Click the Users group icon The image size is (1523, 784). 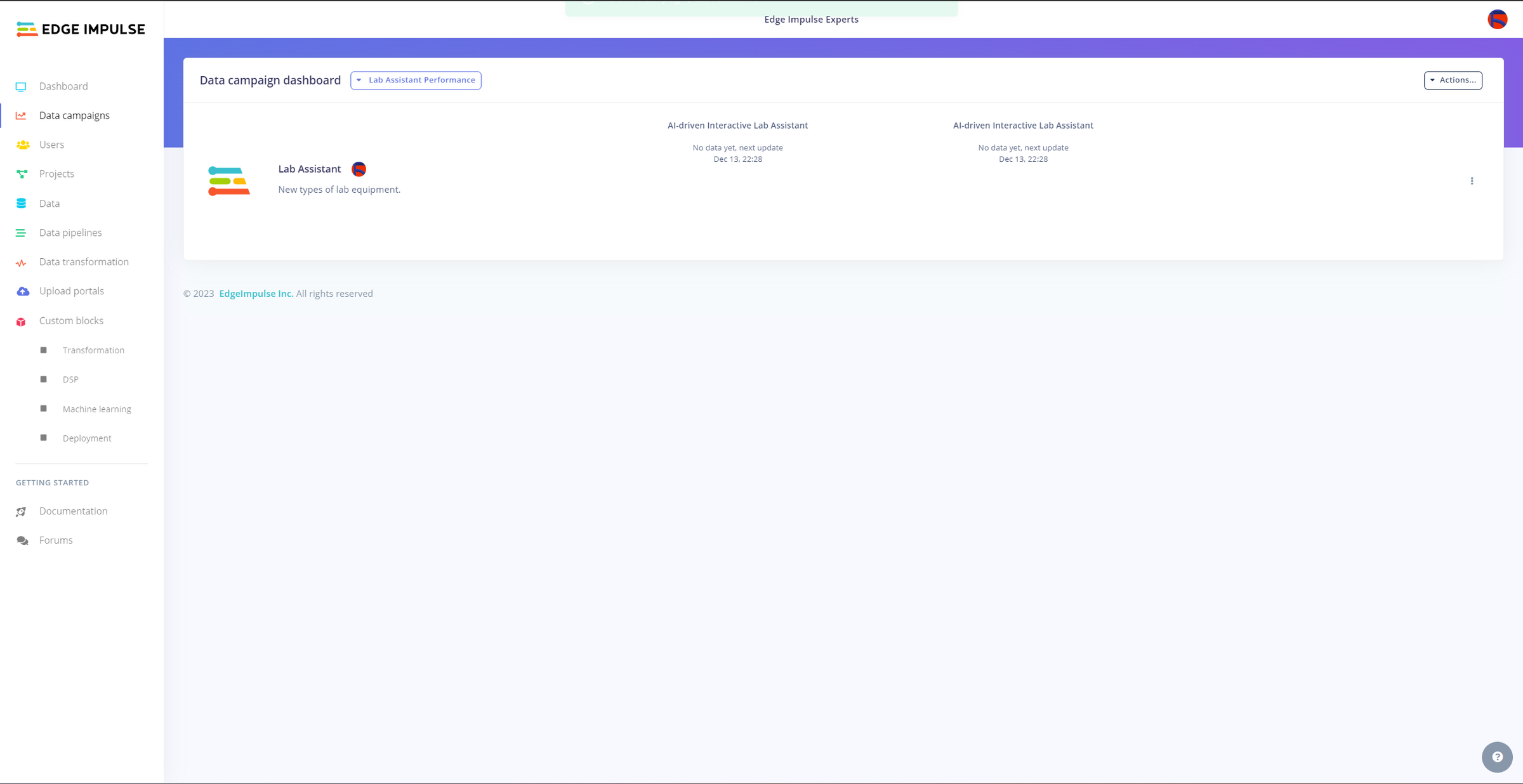tap(23, 145)
